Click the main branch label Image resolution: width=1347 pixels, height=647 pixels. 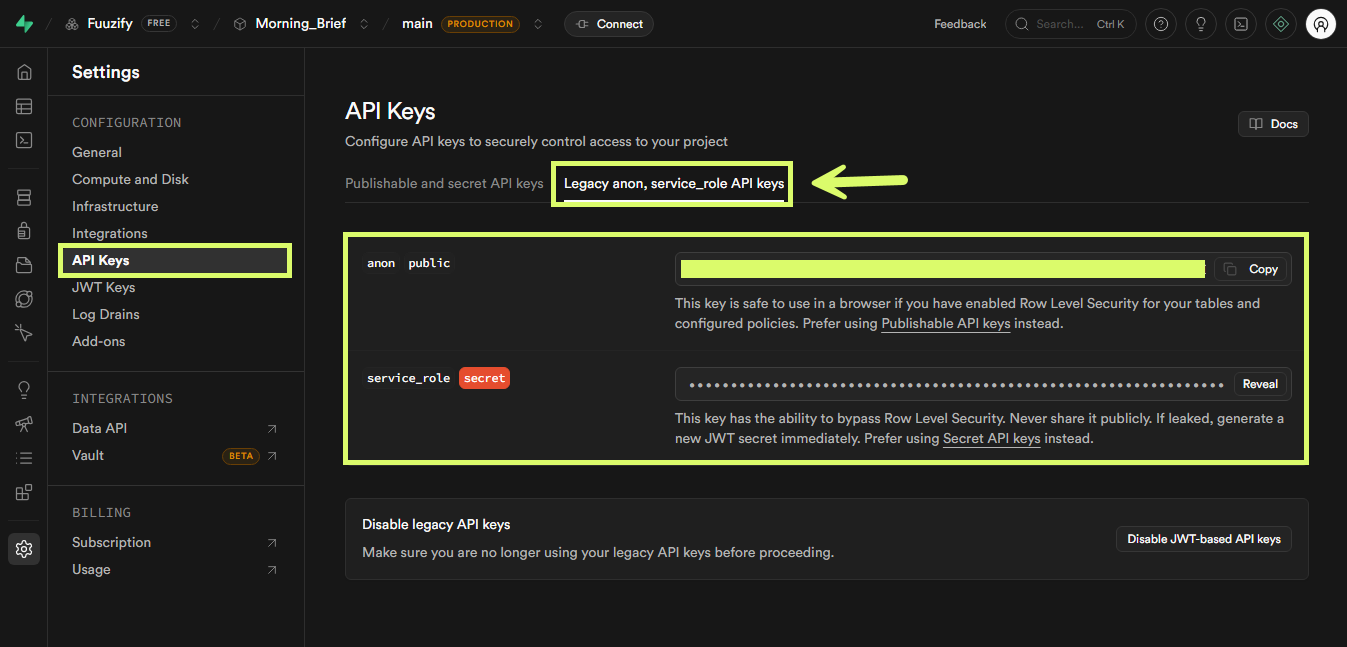(x=417, y=24)
